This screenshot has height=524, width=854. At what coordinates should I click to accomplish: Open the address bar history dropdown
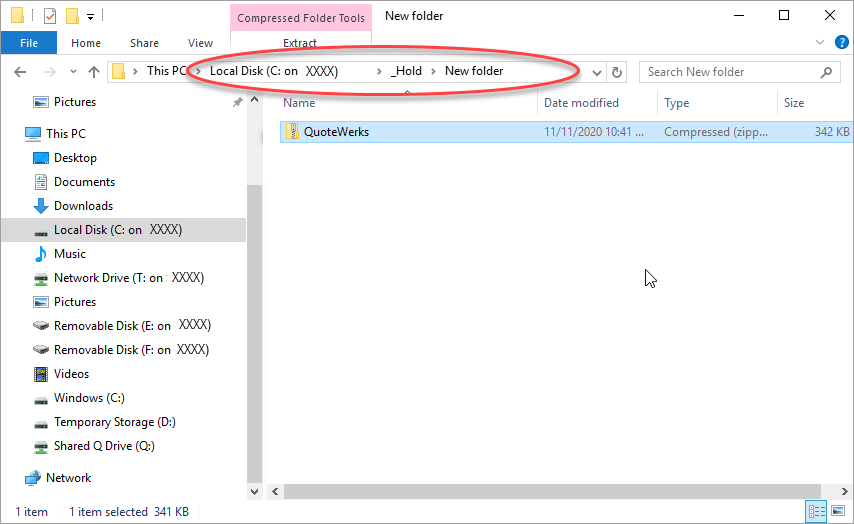[x=597, y=72]
